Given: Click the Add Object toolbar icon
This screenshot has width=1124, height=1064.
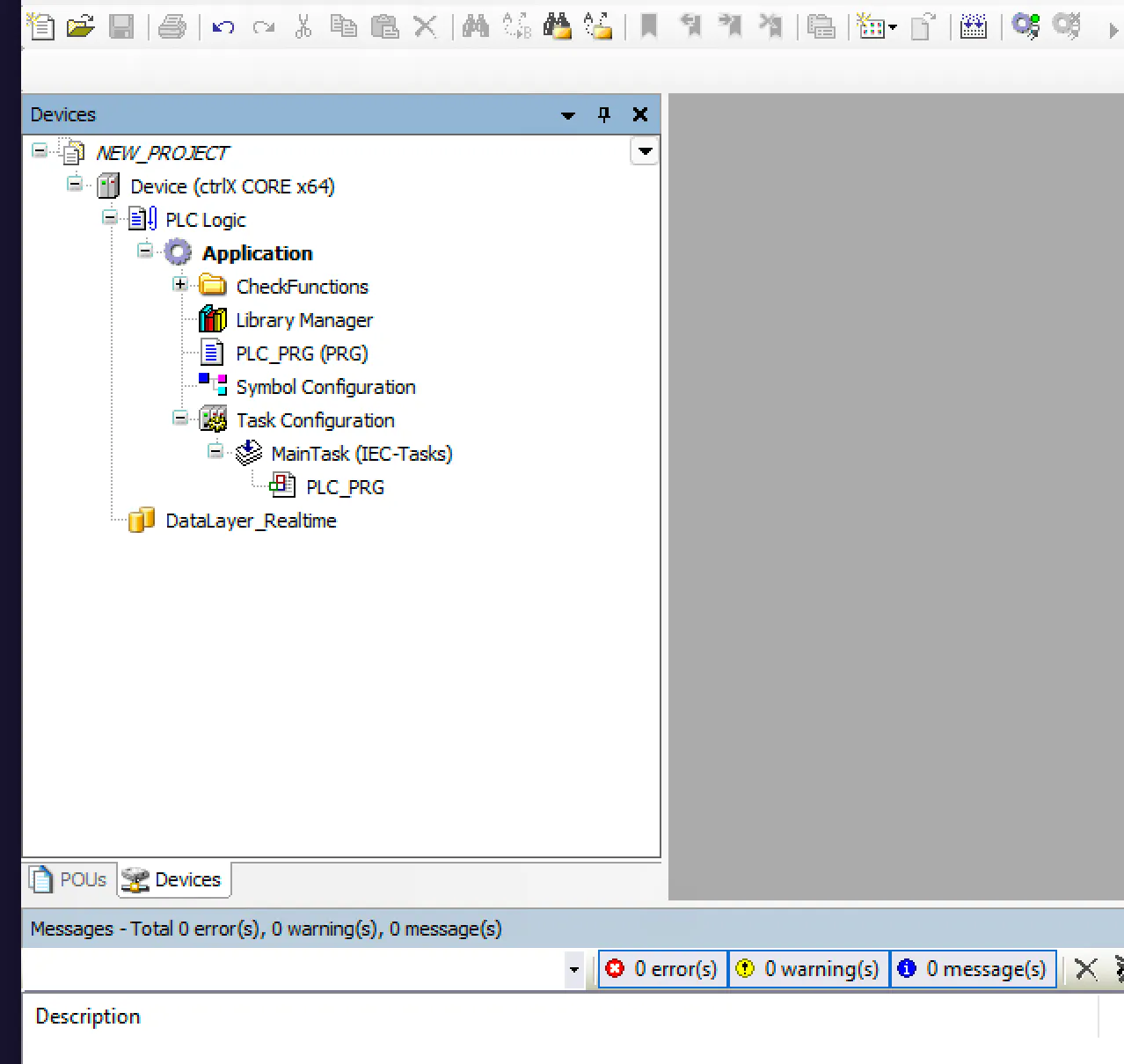Looking at the screenshot, I should tap(871, 27).
